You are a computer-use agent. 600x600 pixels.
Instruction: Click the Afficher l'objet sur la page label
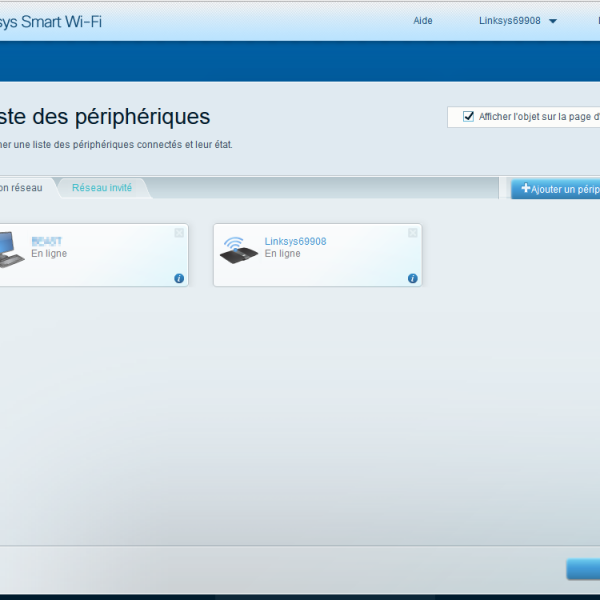point(538,117)
